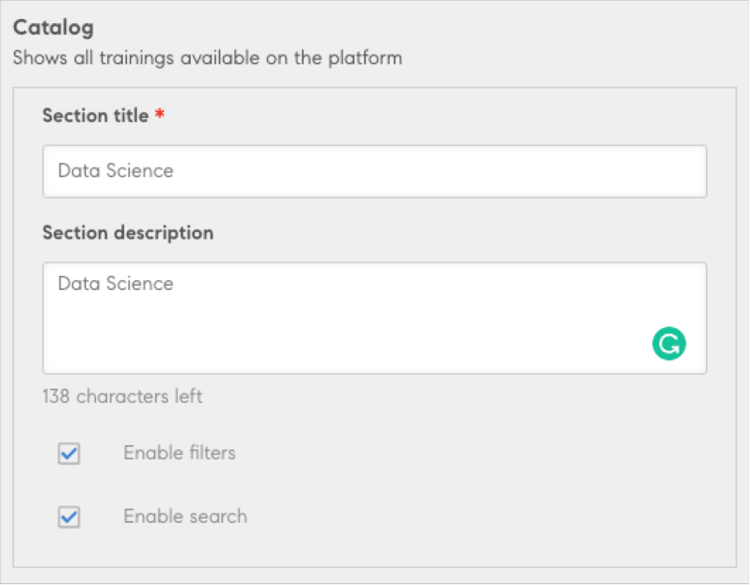The width and height of the screenshot is (750, 585).
Task: Click "Data Science" text in Section title field
Action: coord(115,171)
